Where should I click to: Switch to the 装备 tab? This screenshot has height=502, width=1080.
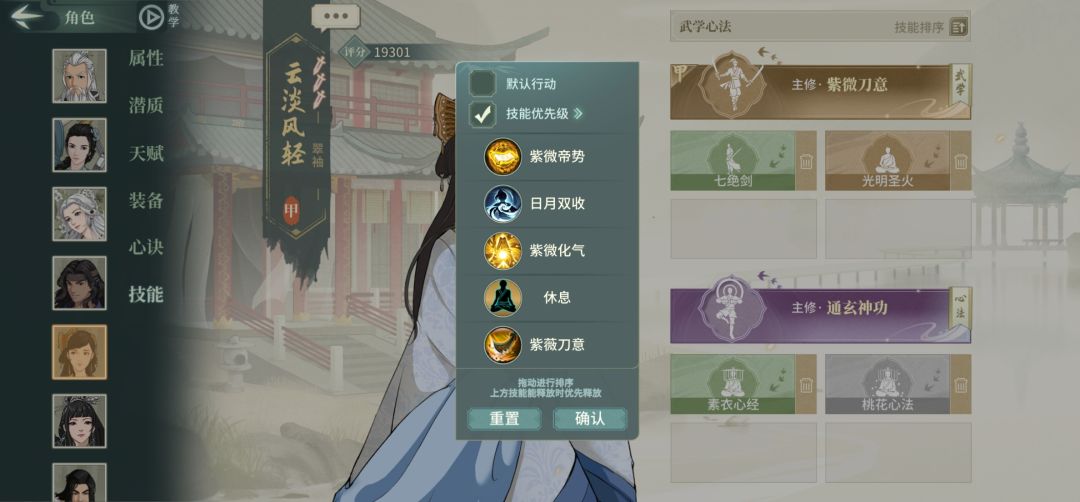click(146, 200)
